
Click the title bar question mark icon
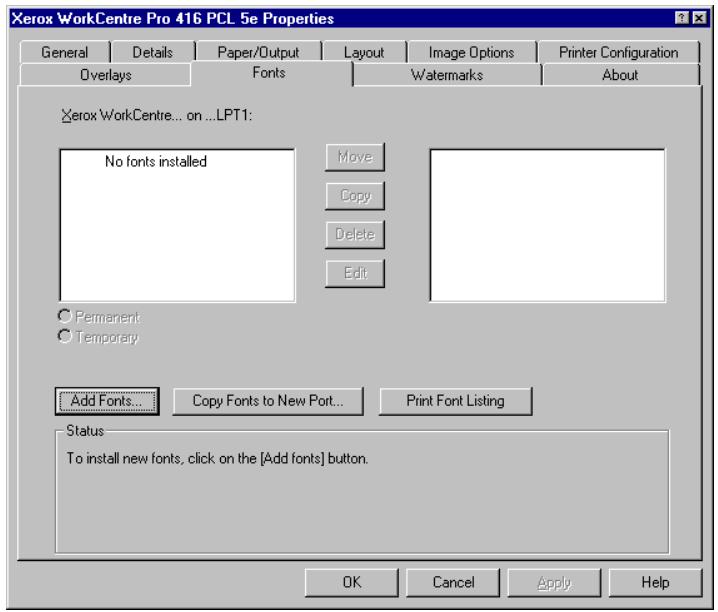pyautogui.click(x=682, y=18)
